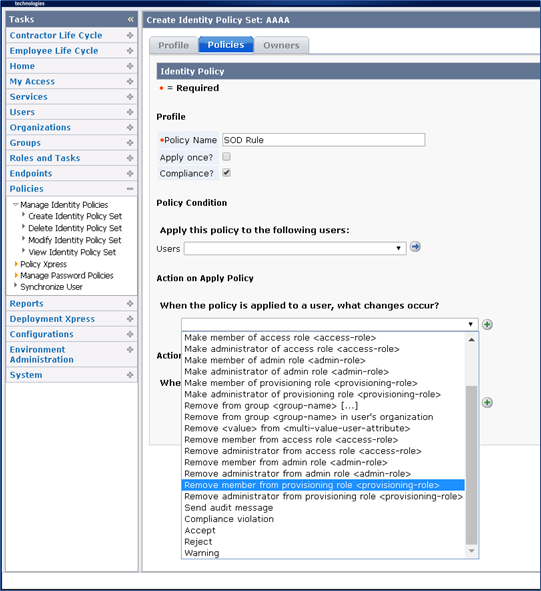The width and height of the screenshot is (541, 591).
Task: Expand Organizations plus icon
Action: (130, 127)
